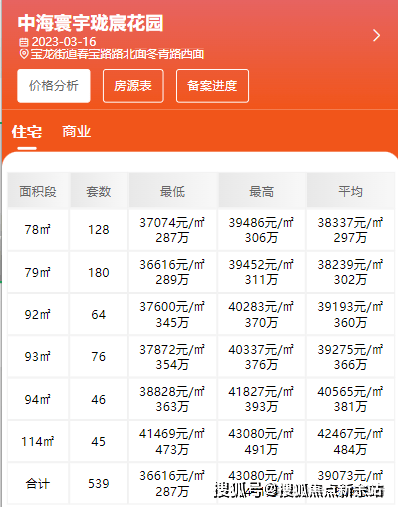Click lowest price cell 37872元/㎡ 354万
Viewport: 398px width, 507px height.
[x=172, y=357]
